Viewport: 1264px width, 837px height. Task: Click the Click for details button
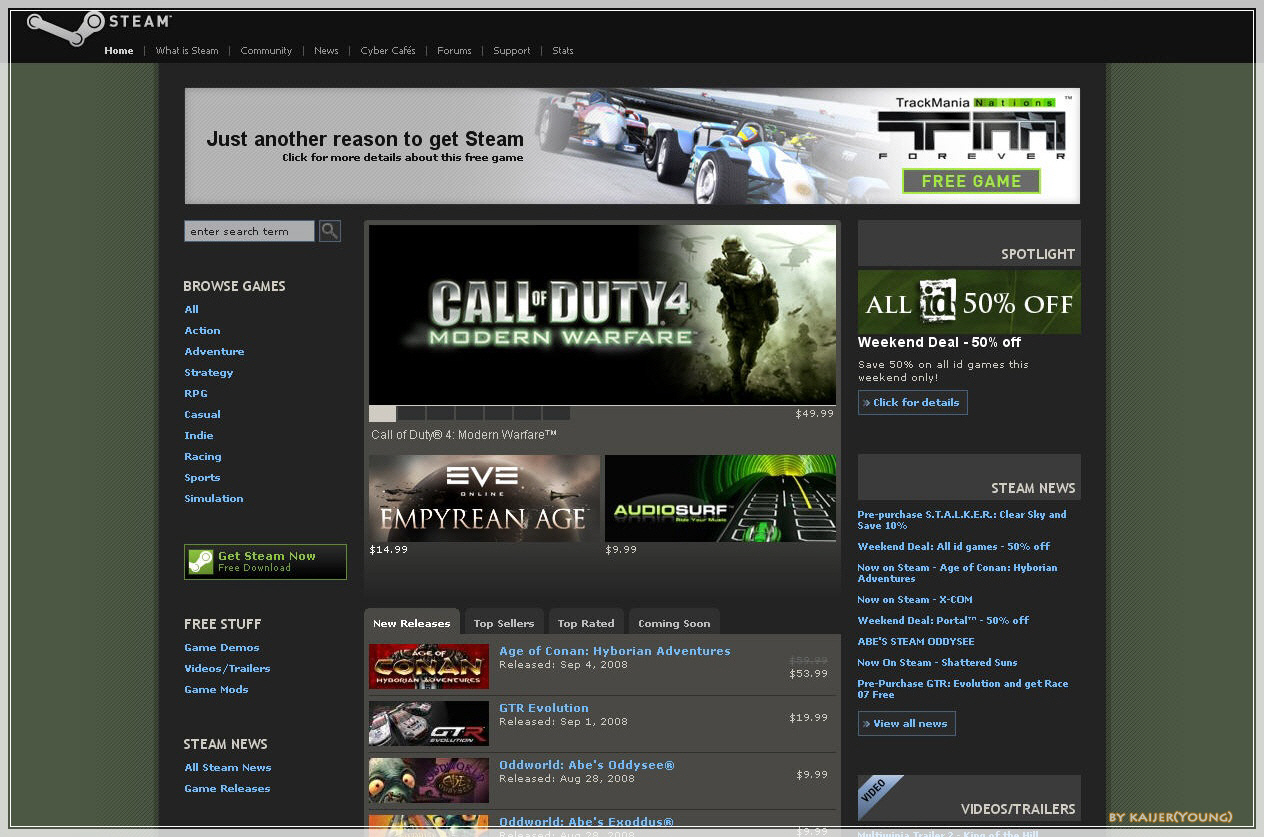click(x=913, y=402)
